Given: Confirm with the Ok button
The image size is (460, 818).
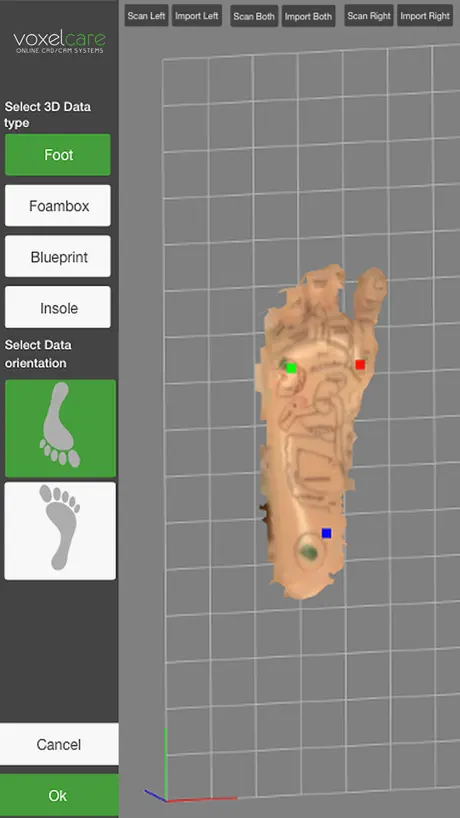Looking at the screenshot, I should click(59, 796).
